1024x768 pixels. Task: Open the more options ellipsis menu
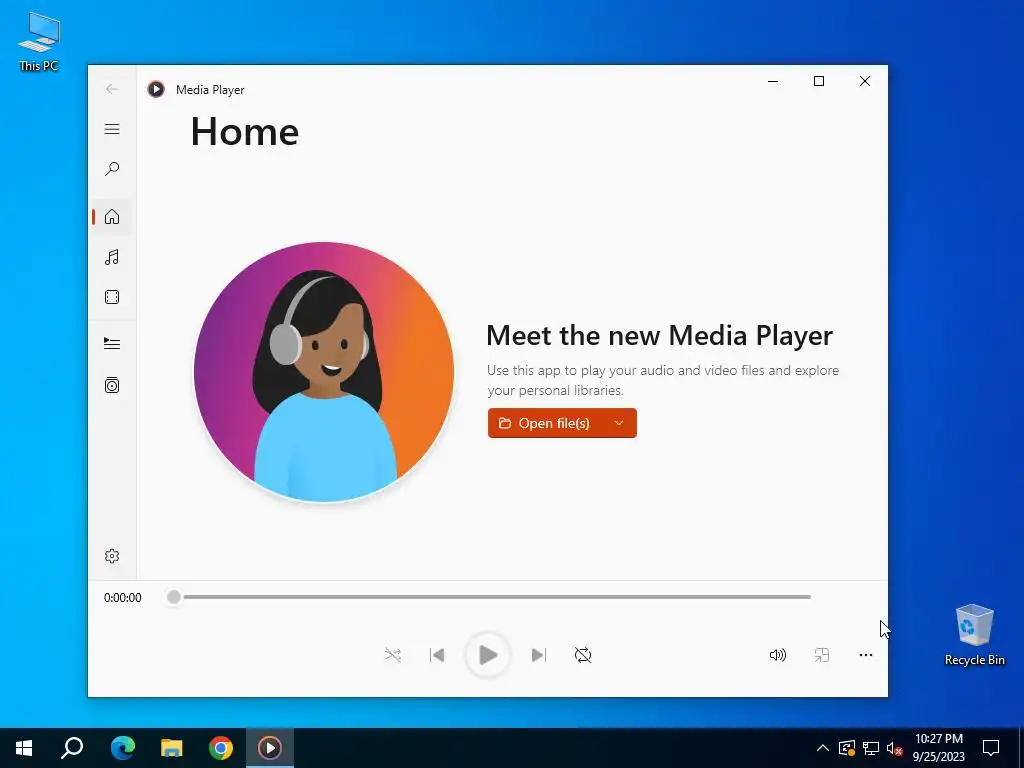[865, 654]
